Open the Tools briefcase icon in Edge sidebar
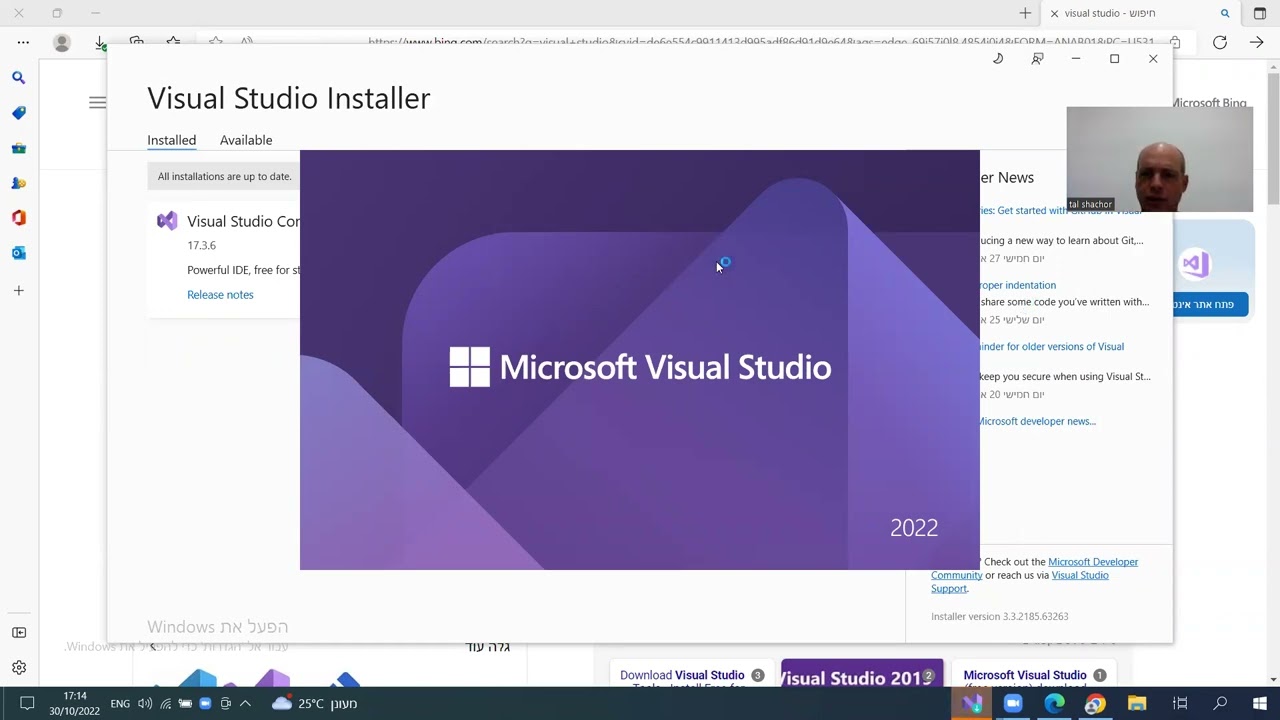1280x720 pixels. pos(19,148)
